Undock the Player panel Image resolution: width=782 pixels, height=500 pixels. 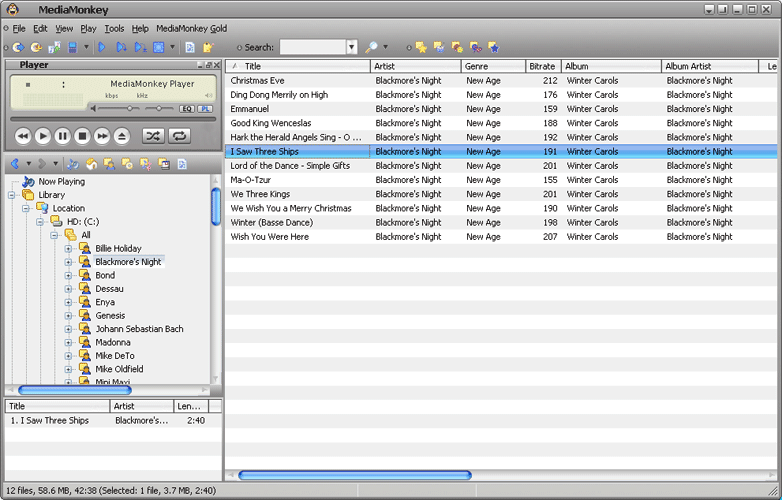(x=208, y=65)
